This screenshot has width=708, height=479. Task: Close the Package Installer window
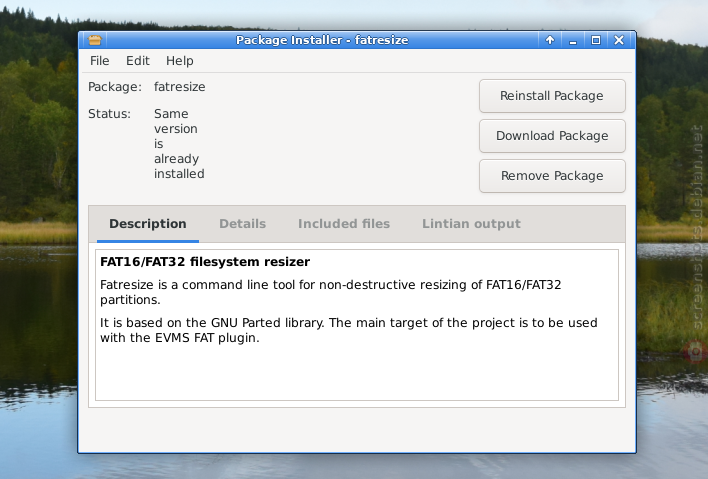pos(619,40)
